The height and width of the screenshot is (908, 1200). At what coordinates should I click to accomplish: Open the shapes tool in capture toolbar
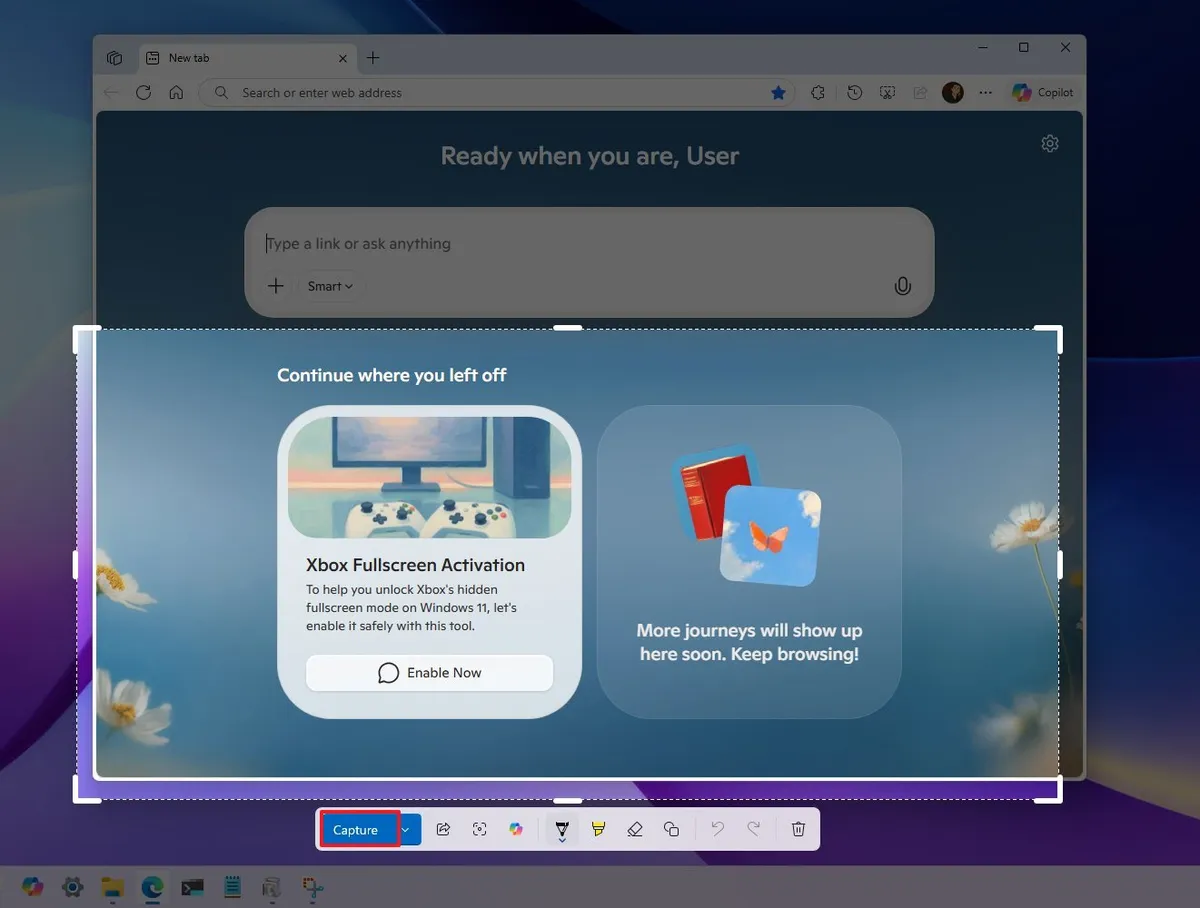click(x=672, y=829)
